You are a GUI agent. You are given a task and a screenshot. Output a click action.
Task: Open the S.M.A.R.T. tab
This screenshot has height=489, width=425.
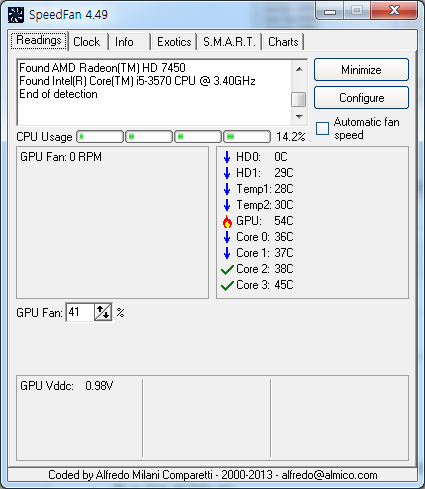[x=229, y=42]
